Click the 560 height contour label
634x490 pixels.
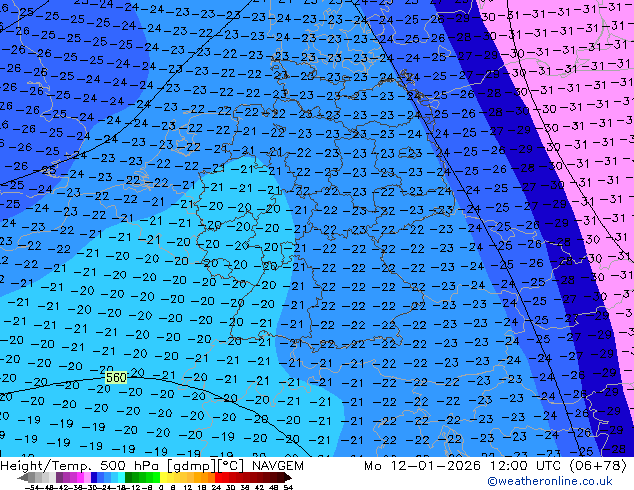pyautogui.click(x=116, y=378)
